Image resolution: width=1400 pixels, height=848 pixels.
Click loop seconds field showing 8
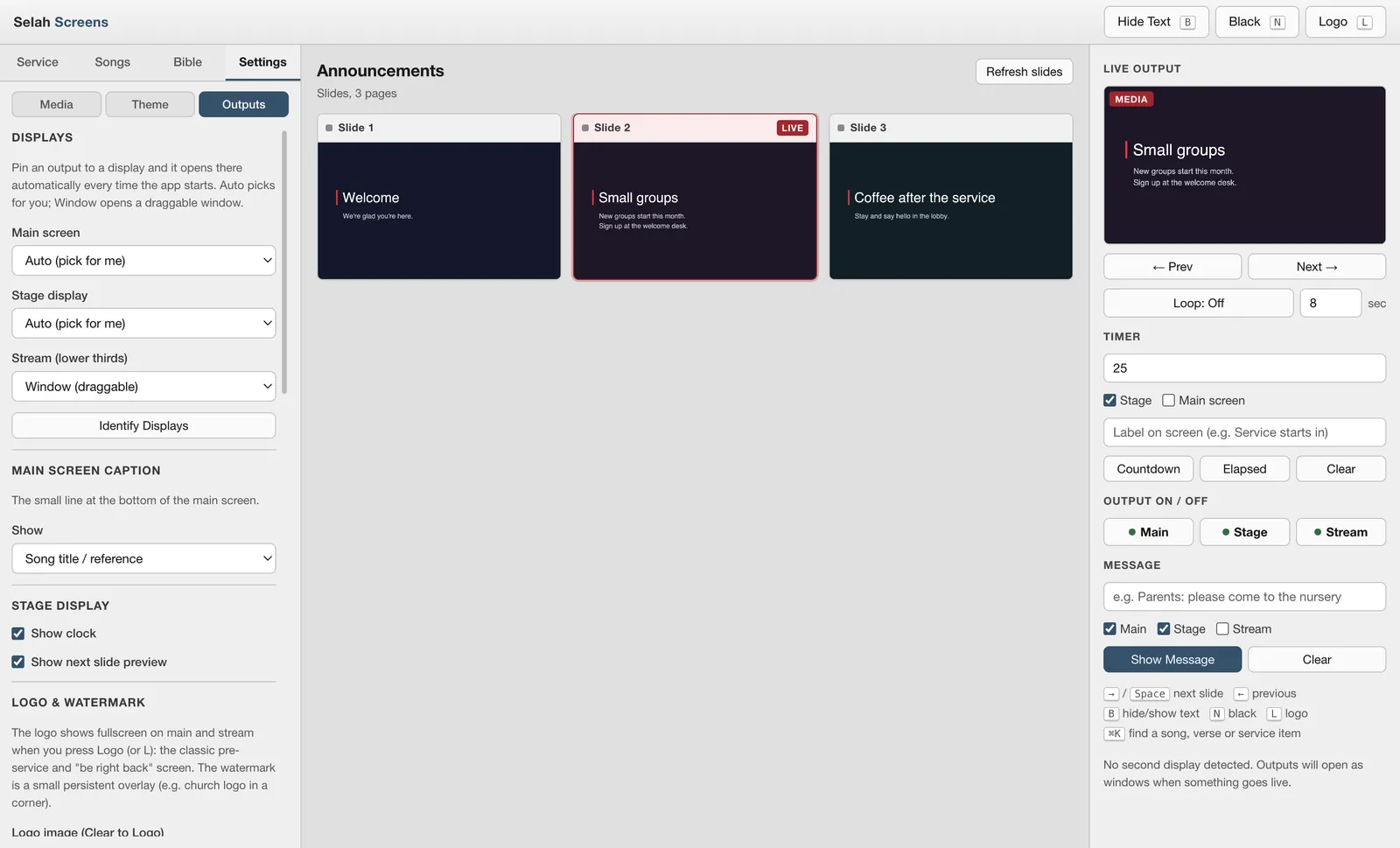1330,304
